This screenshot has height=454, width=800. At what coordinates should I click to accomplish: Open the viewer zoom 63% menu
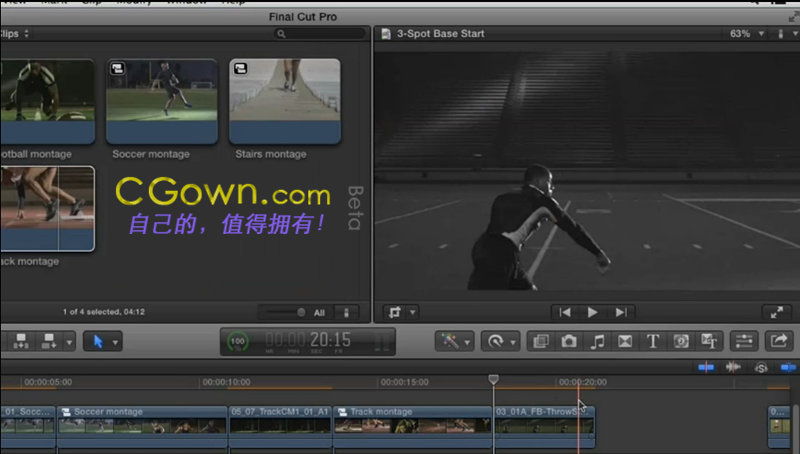click(x=744, y=33)
